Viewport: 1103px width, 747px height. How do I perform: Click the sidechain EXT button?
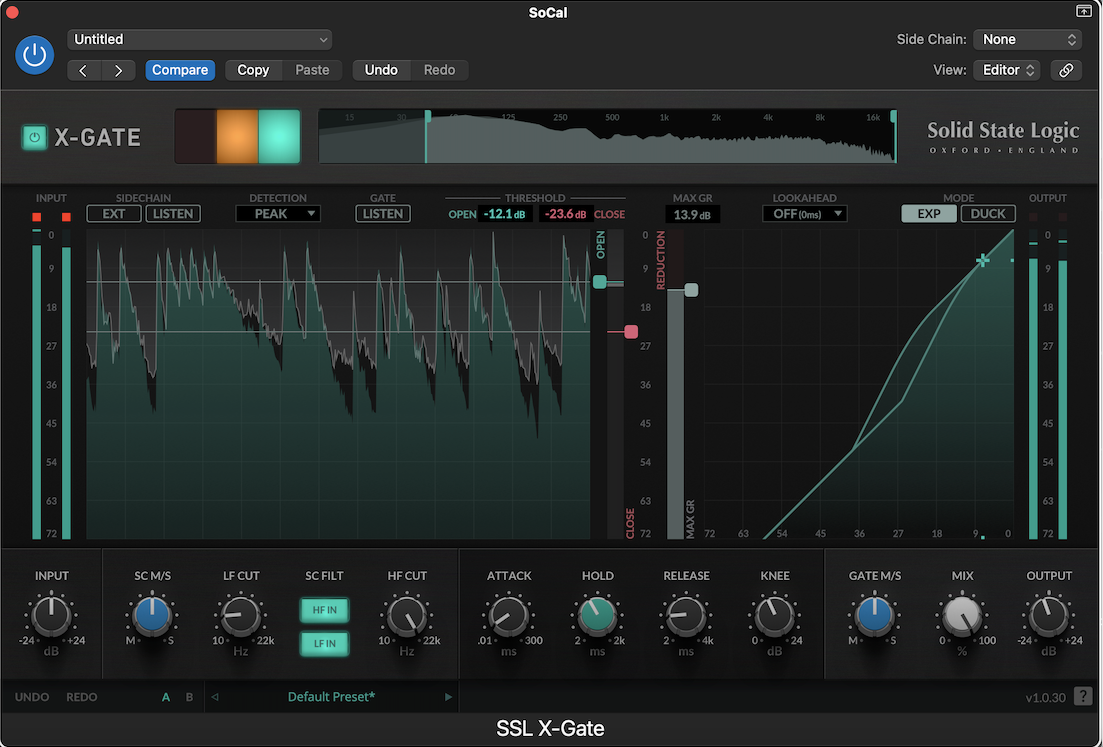114,213
